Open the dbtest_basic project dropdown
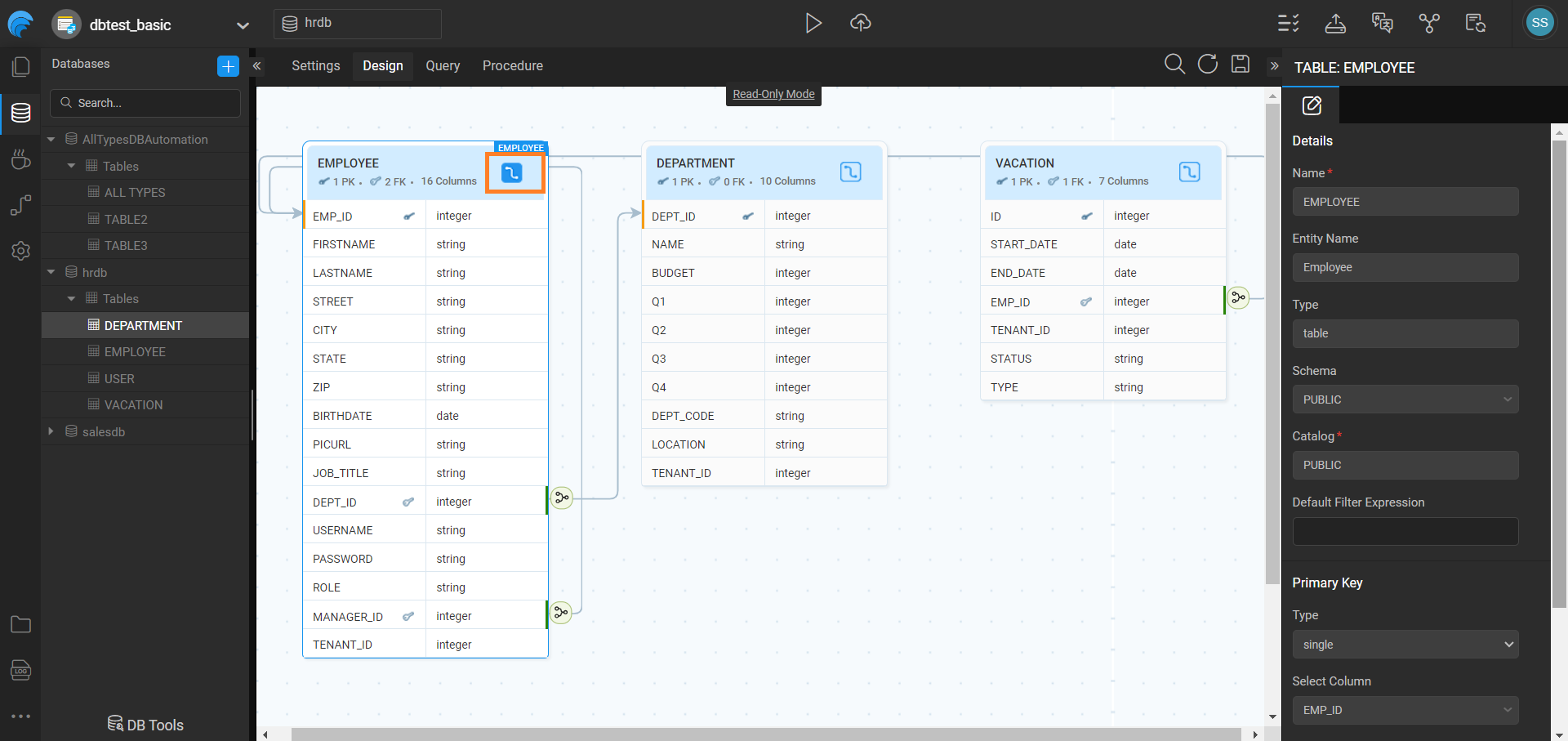1568x741 pixels. [x=242, y=25]
